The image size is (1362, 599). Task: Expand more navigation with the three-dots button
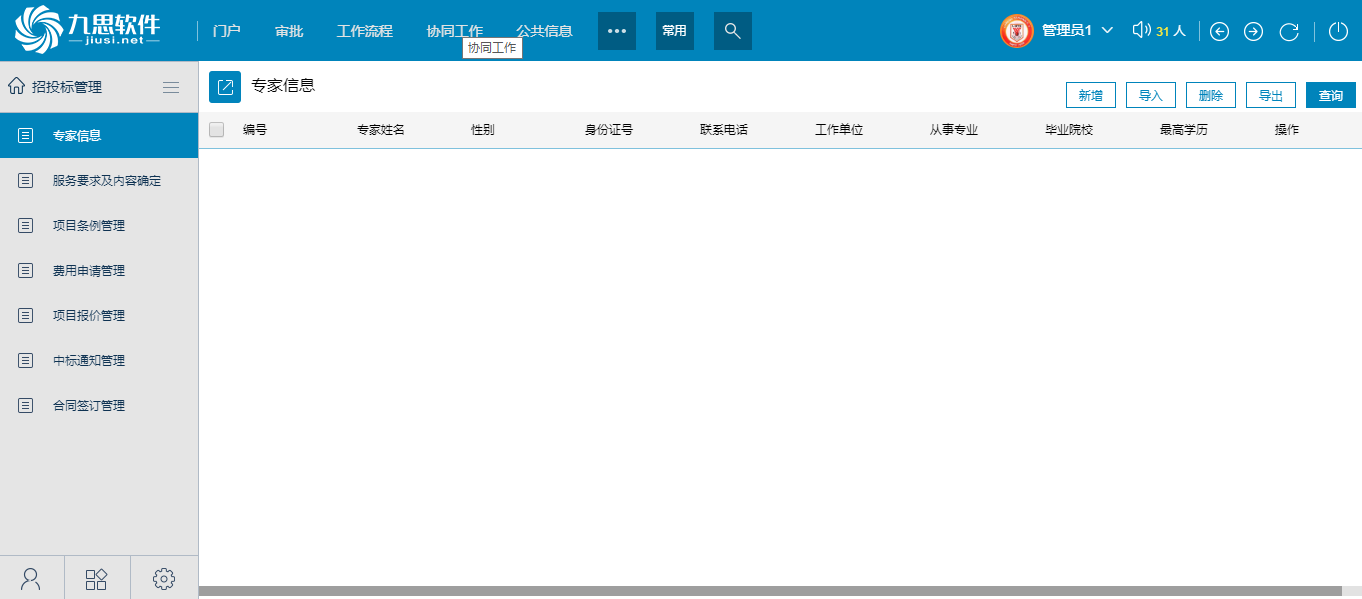(617, 31)
